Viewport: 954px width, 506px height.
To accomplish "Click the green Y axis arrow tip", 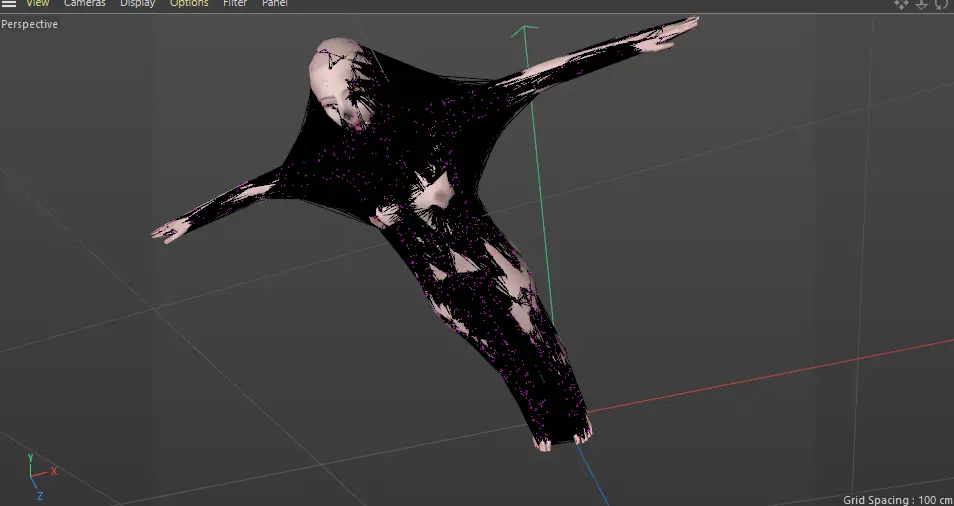I will click(x=520, y=32).
